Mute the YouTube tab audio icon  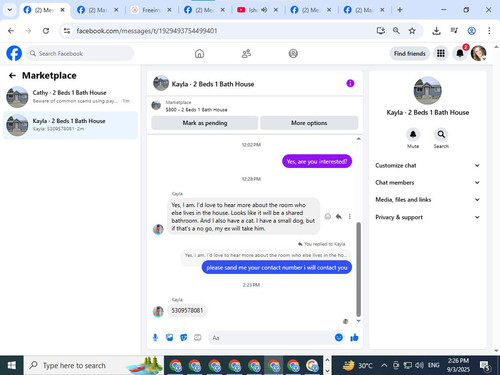(264, 10)
